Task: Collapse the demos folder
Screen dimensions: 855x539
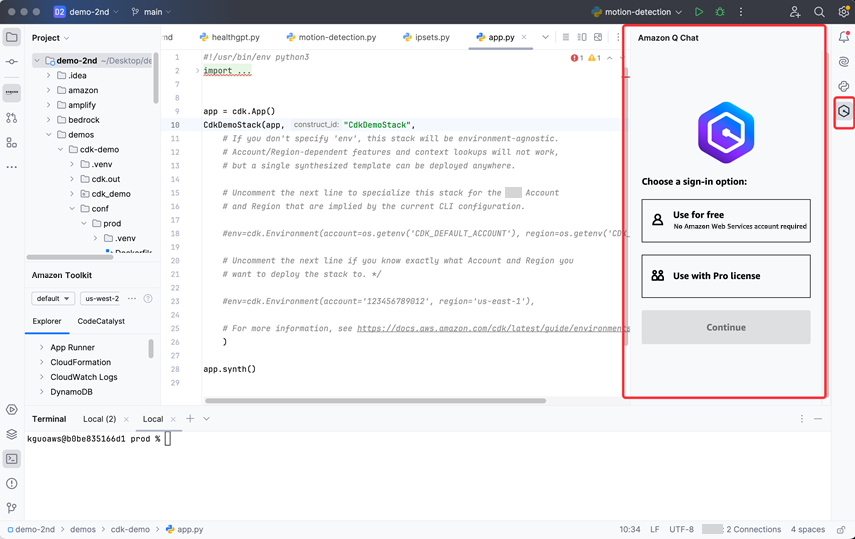Action: point(49,134)
